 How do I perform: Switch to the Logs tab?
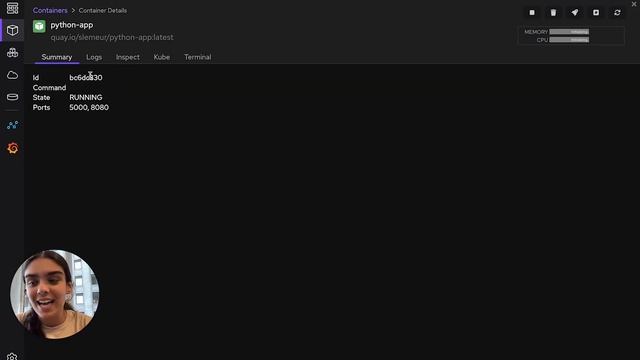[x=94, y=57]
